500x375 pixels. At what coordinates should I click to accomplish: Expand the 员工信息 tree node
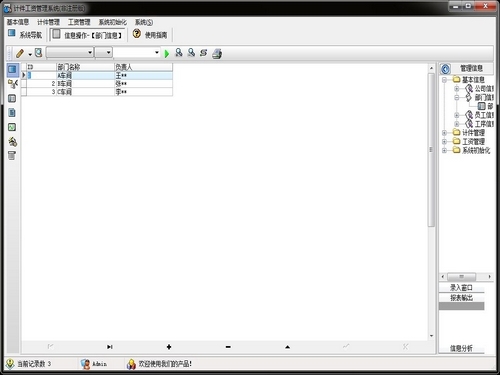coord(457,115)
